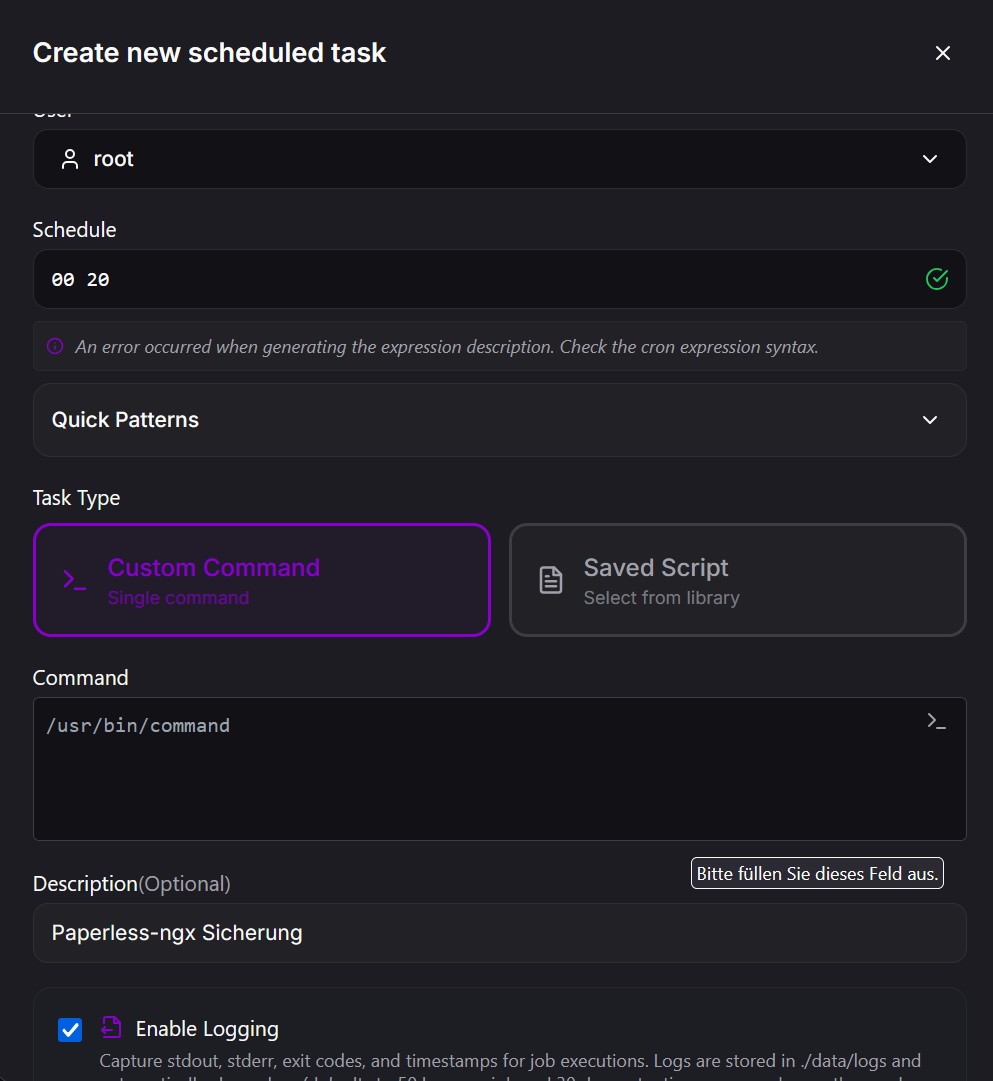Select the Custom Command task type

click(262, 580)
